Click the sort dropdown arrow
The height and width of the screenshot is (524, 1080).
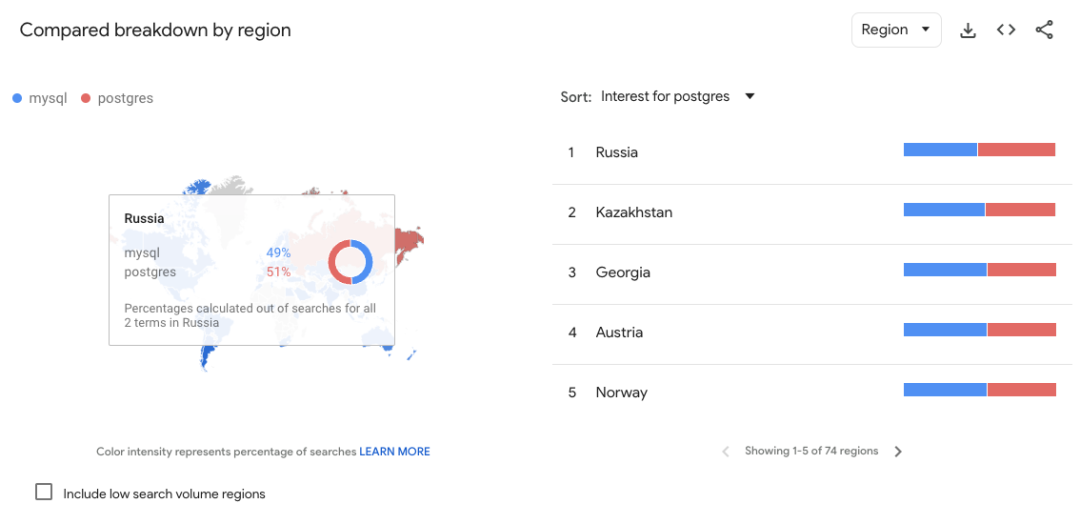[x=750, y=96]
